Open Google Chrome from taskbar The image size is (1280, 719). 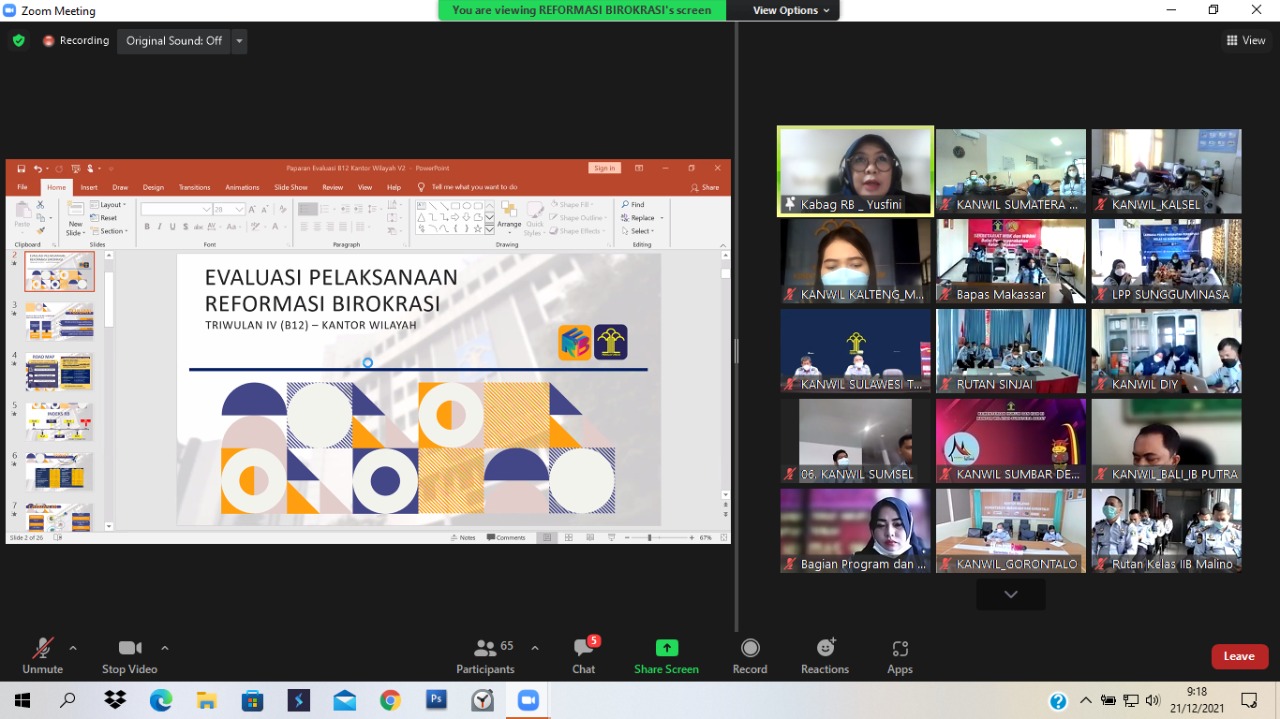[390, 700]
